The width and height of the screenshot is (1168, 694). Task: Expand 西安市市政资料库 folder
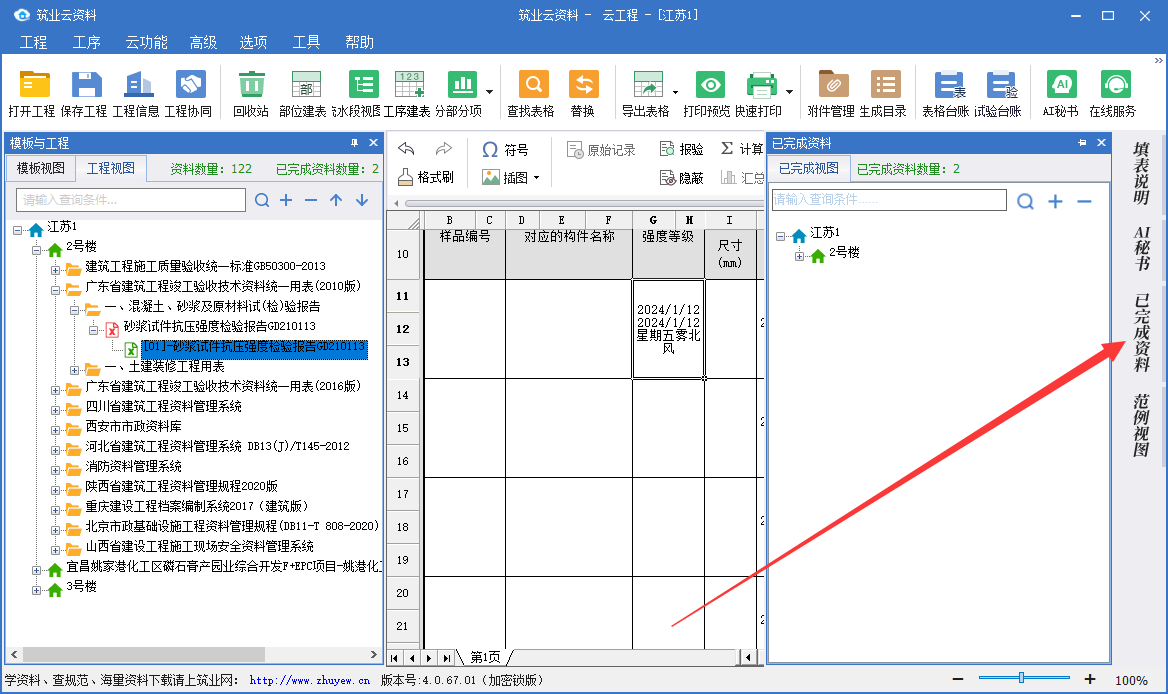(55, 430)
